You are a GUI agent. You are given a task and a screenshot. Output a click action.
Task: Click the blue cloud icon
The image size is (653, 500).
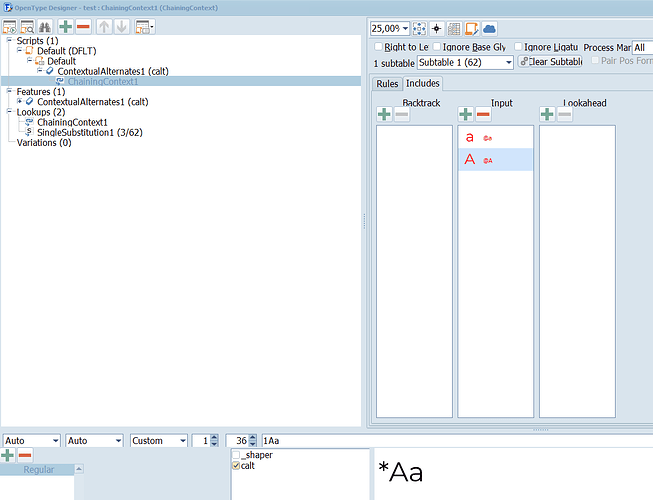point(489,29)
